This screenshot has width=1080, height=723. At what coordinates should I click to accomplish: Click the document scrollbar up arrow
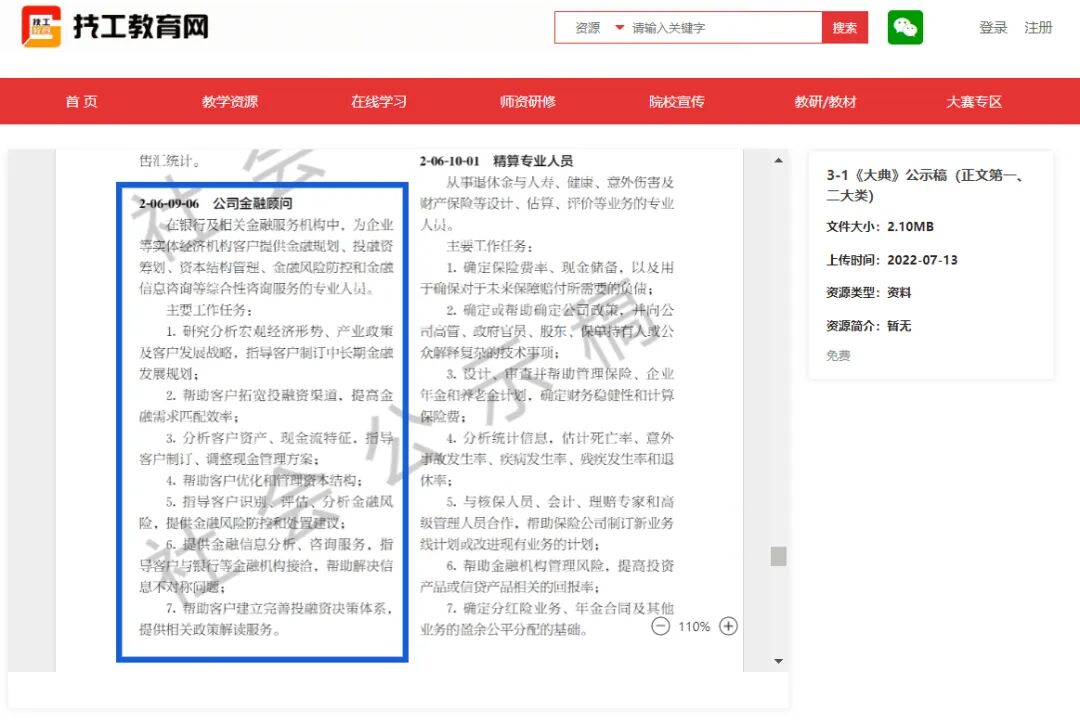[x=778, y=160]
